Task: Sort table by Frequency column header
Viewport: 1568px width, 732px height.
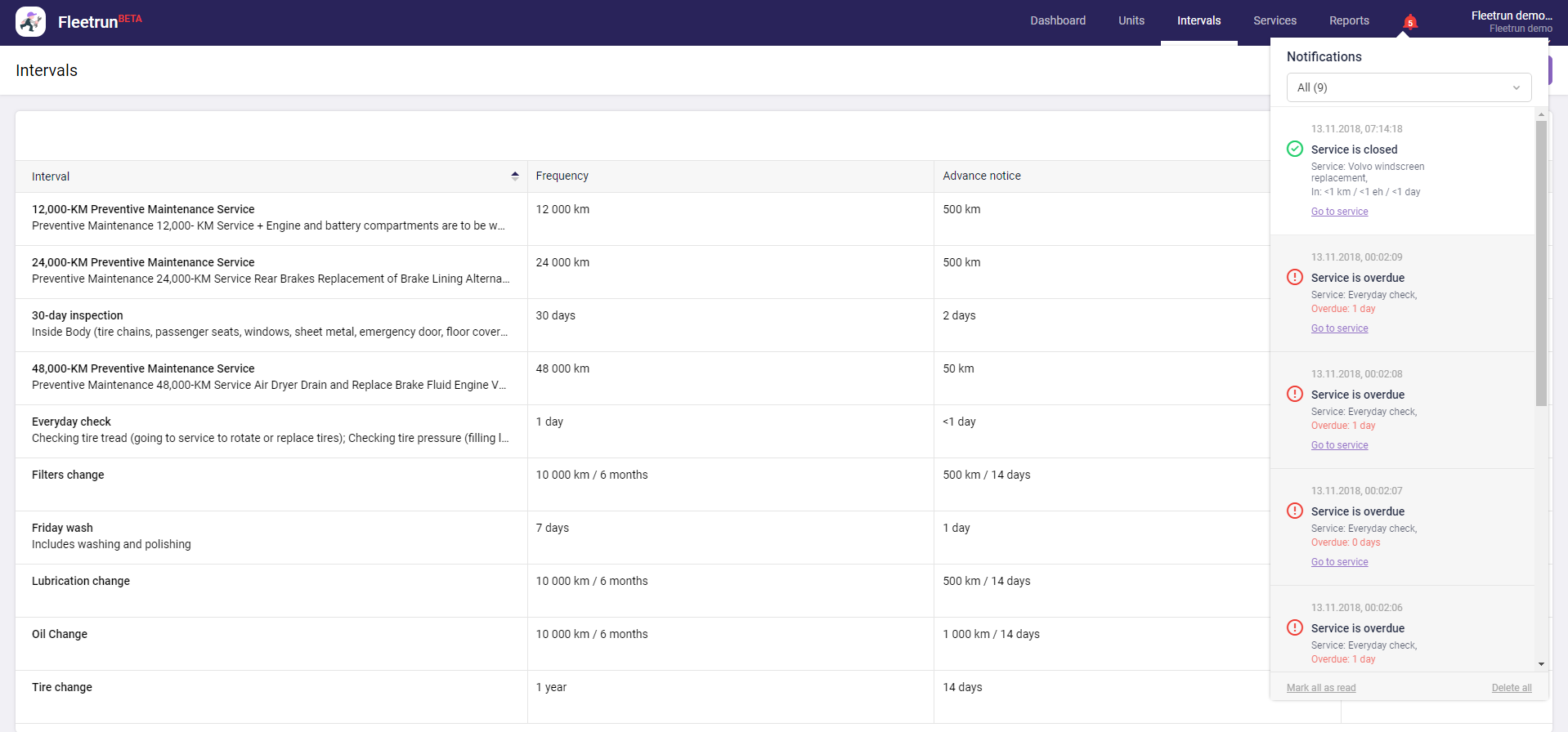Action: pyautogui.click(x=562, y=176)
